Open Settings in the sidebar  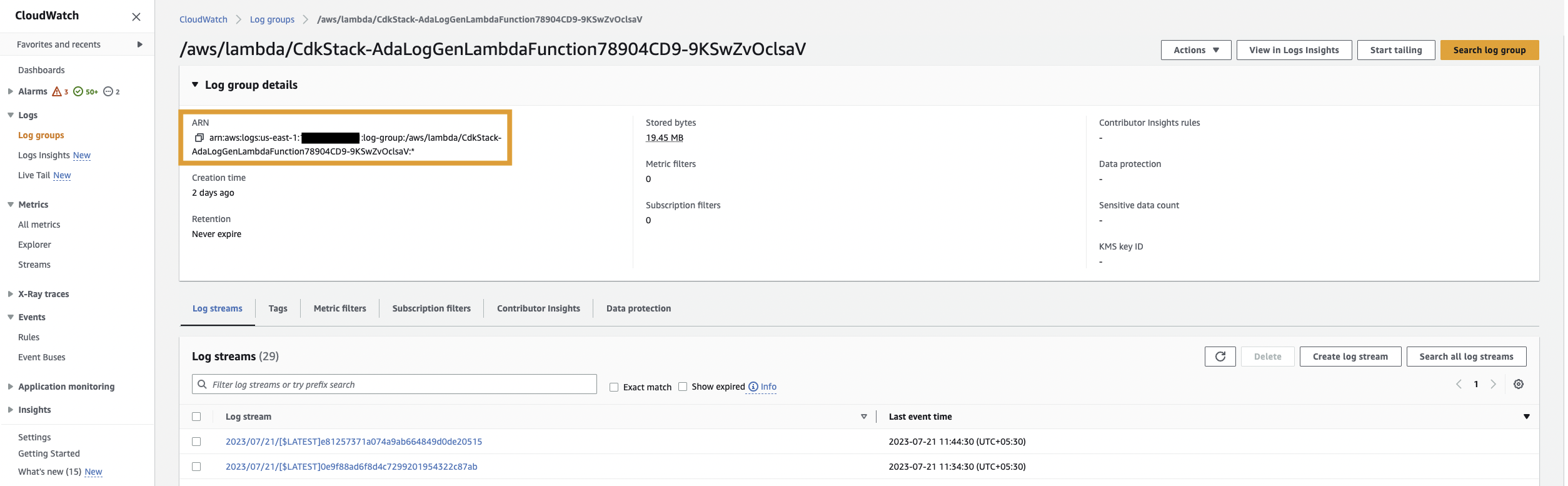34,437
